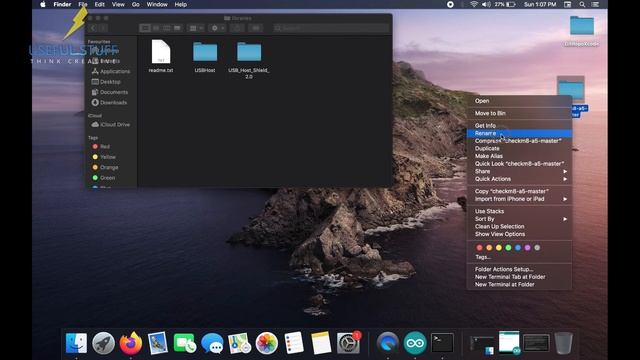This screenshot has width=640, height=360.
Task: Switch Finder to column view
Action: [x=167, y=28]
